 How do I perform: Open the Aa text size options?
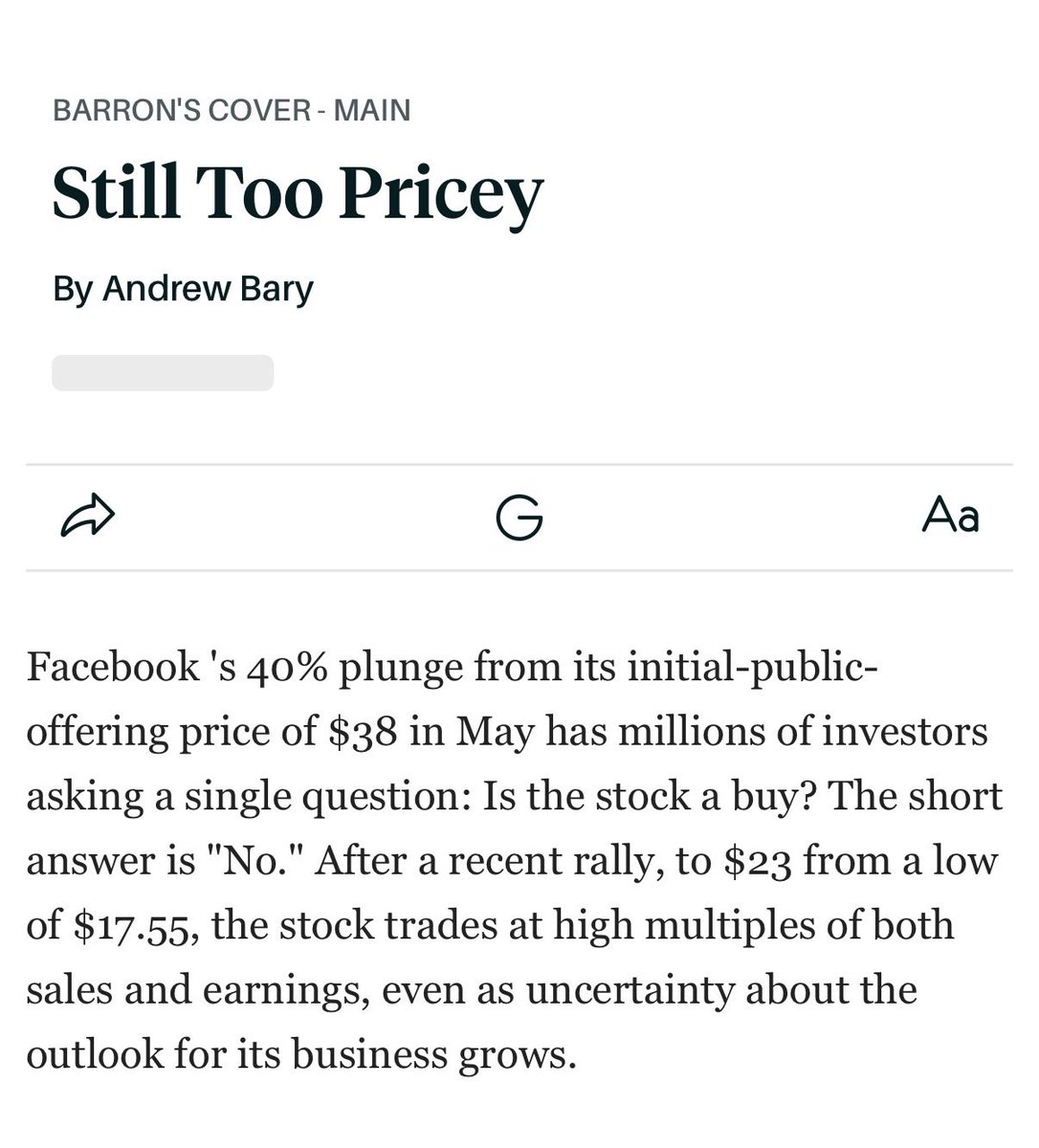(x=951, y=516)
